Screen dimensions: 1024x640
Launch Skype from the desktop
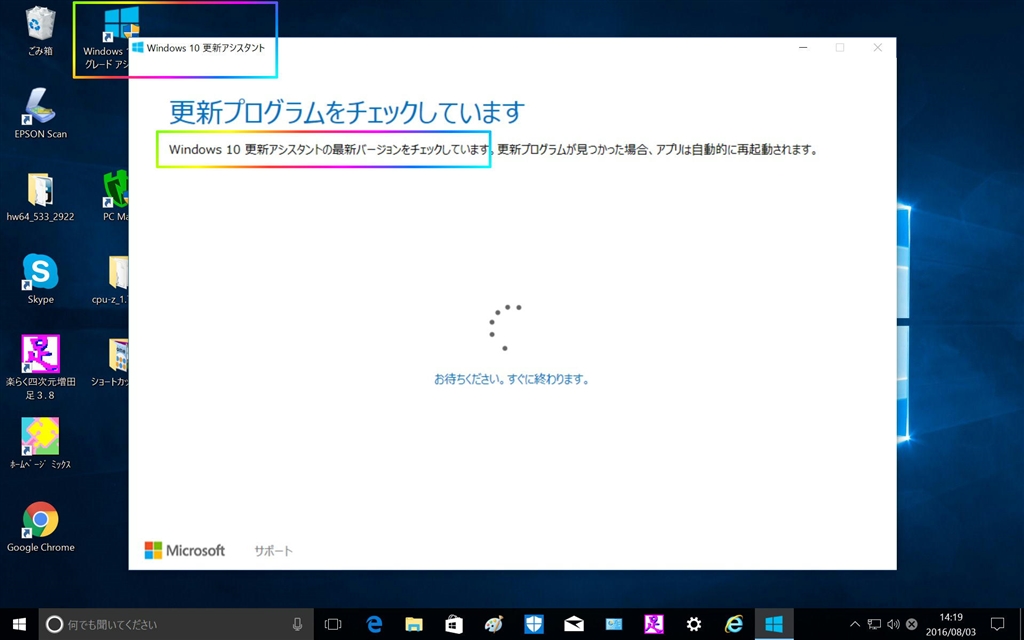(x=40, y=279)
